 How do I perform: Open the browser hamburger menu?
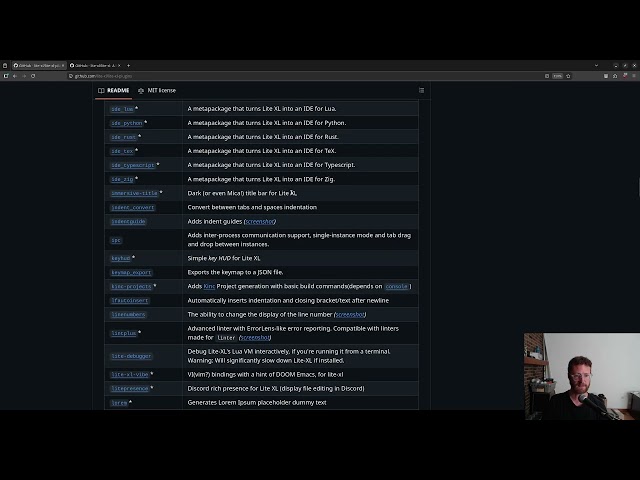pyautogui.click(x=634, y=76)
